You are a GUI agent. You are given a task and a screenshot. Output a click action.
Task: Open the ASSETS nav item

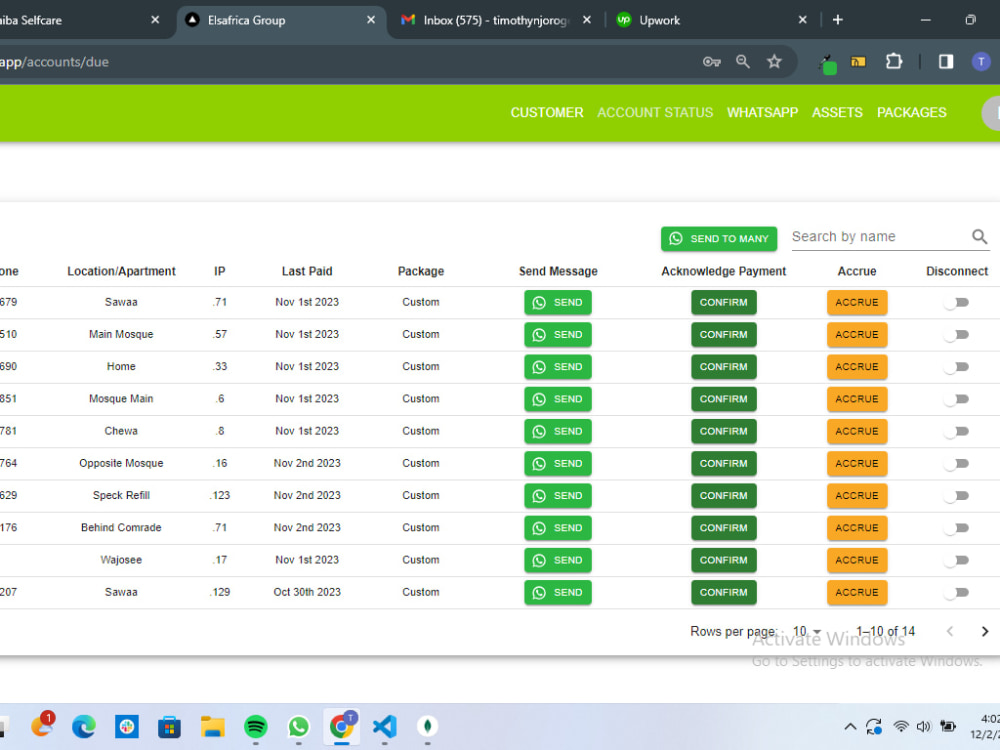tap(837, 113)
